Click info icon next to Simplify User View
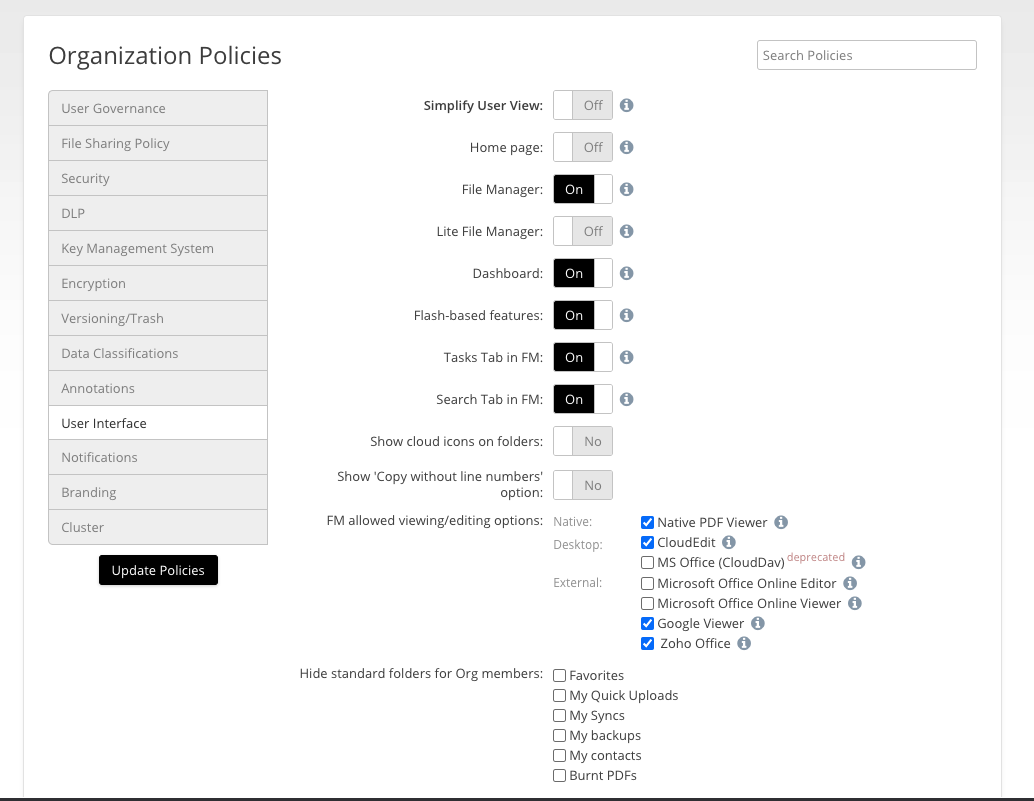 626,105
